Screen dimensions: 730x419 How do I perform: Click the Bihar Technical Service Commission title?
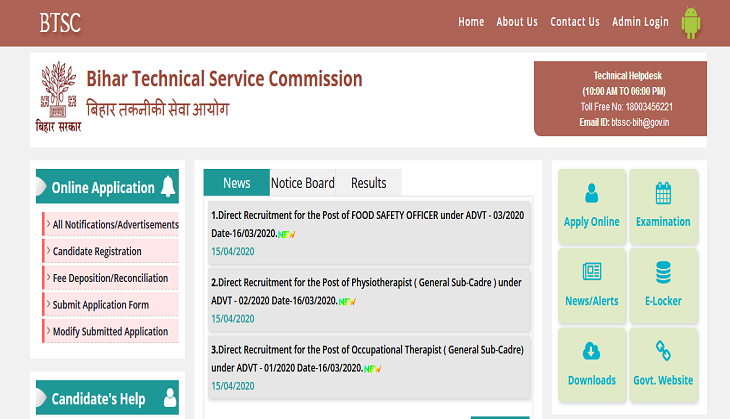point(224,79)
